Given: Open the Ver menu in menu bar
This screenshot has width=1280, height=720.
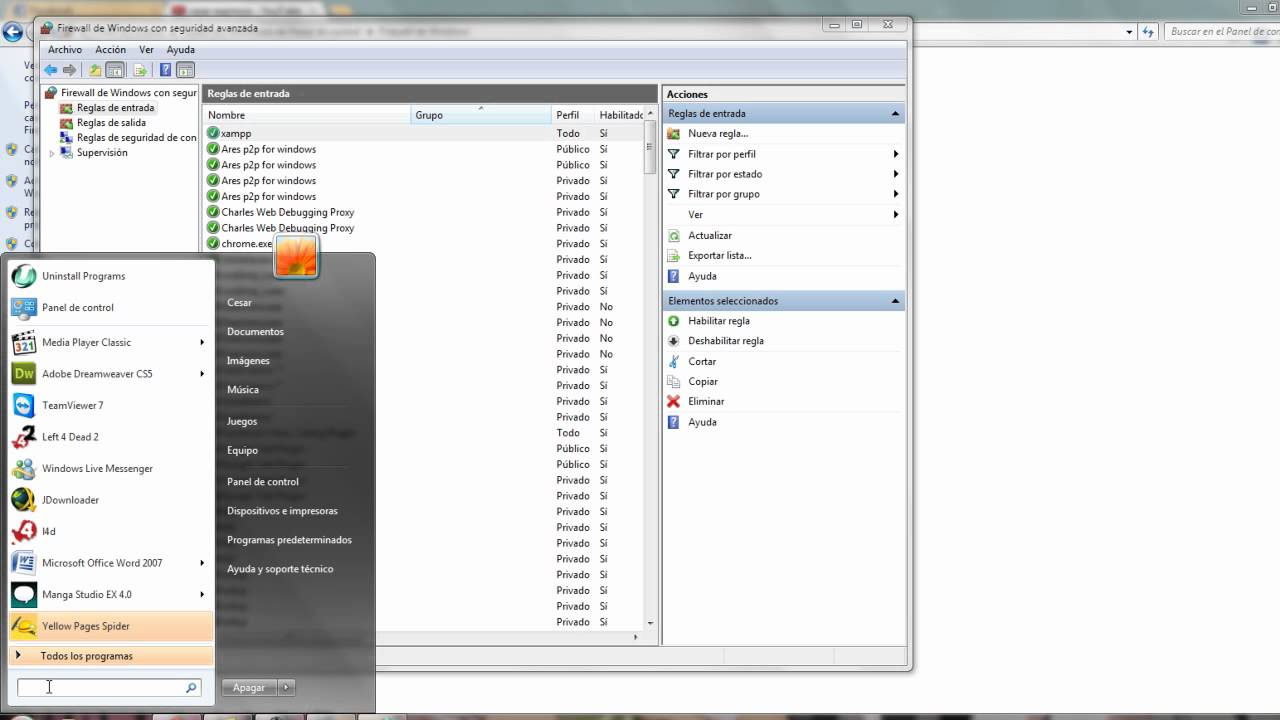Looking at the screenshot, I should point(146,50).
